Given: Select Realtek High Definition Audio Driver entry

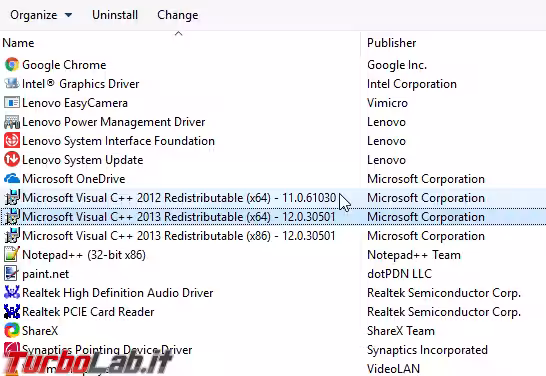Looking at the screenshot, I should (118, 292).
